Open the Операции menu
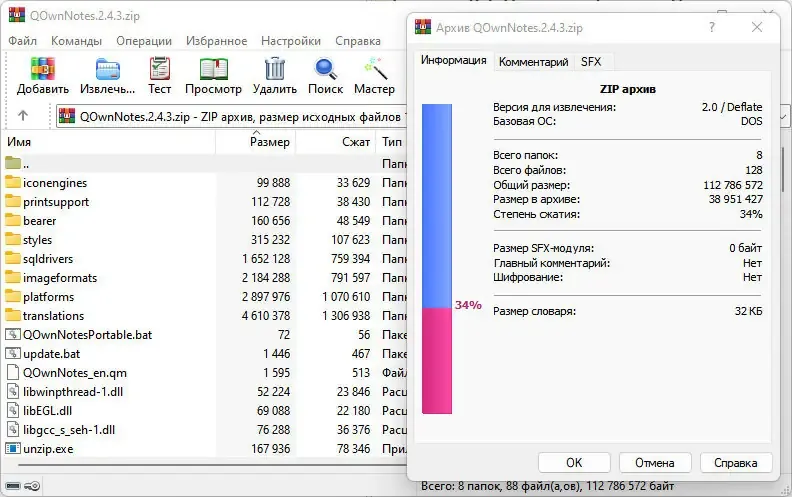Screen dimensions: 792x497 [144, 41]
